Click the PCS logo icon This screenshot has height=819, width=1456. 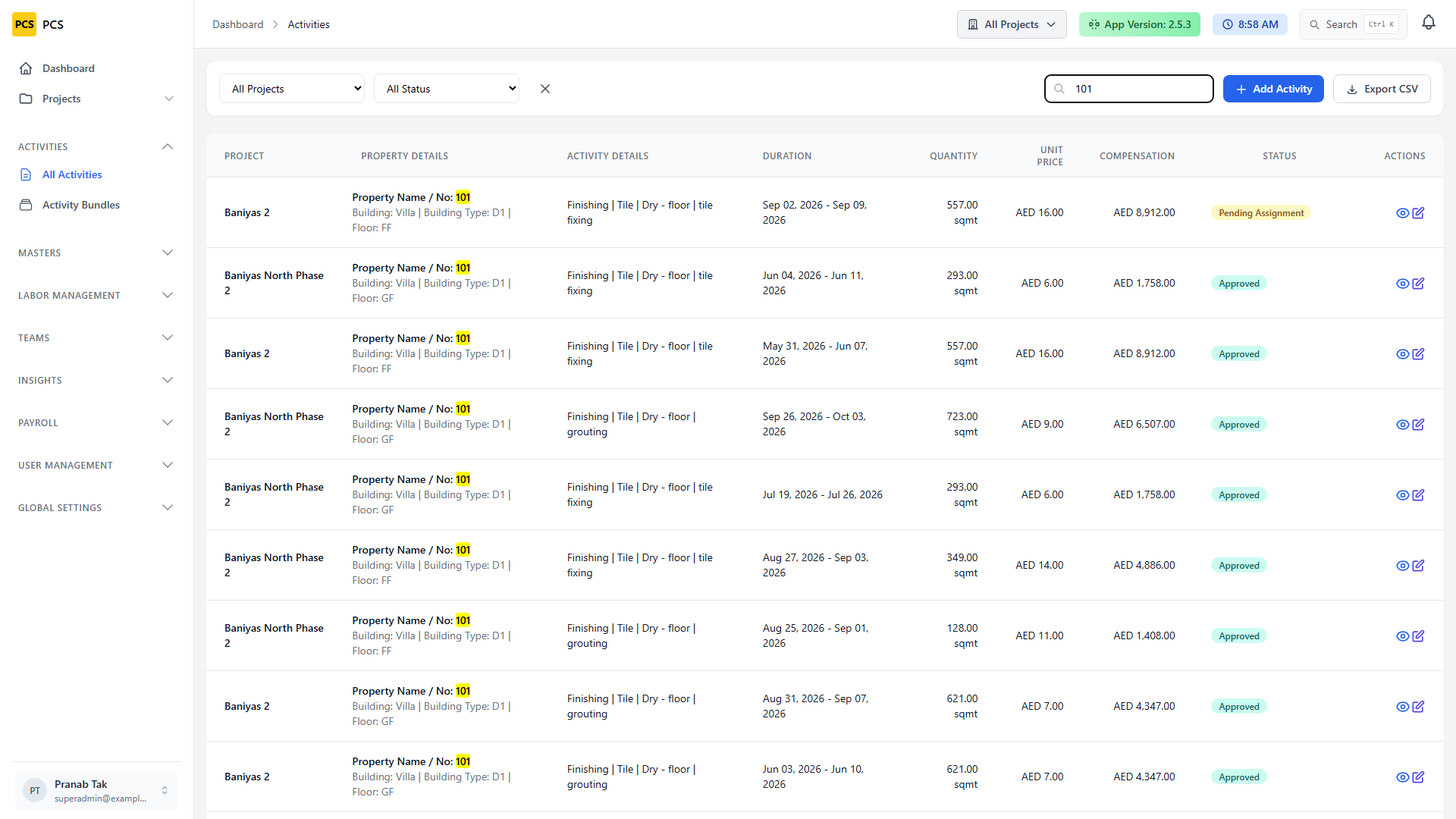point(24,24)
